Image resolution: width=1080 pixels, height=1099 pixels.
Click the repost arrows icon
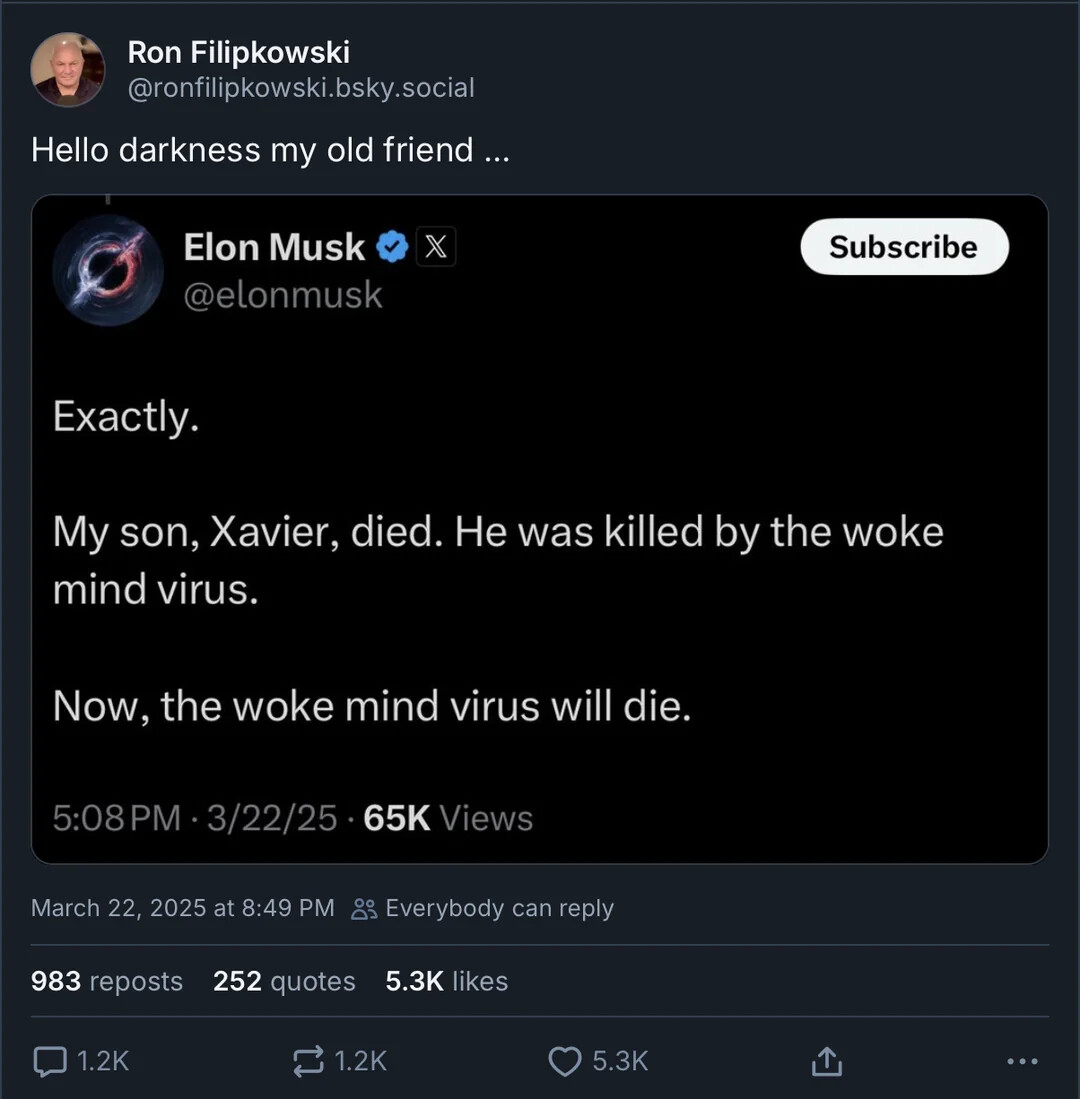[308, 1061]
